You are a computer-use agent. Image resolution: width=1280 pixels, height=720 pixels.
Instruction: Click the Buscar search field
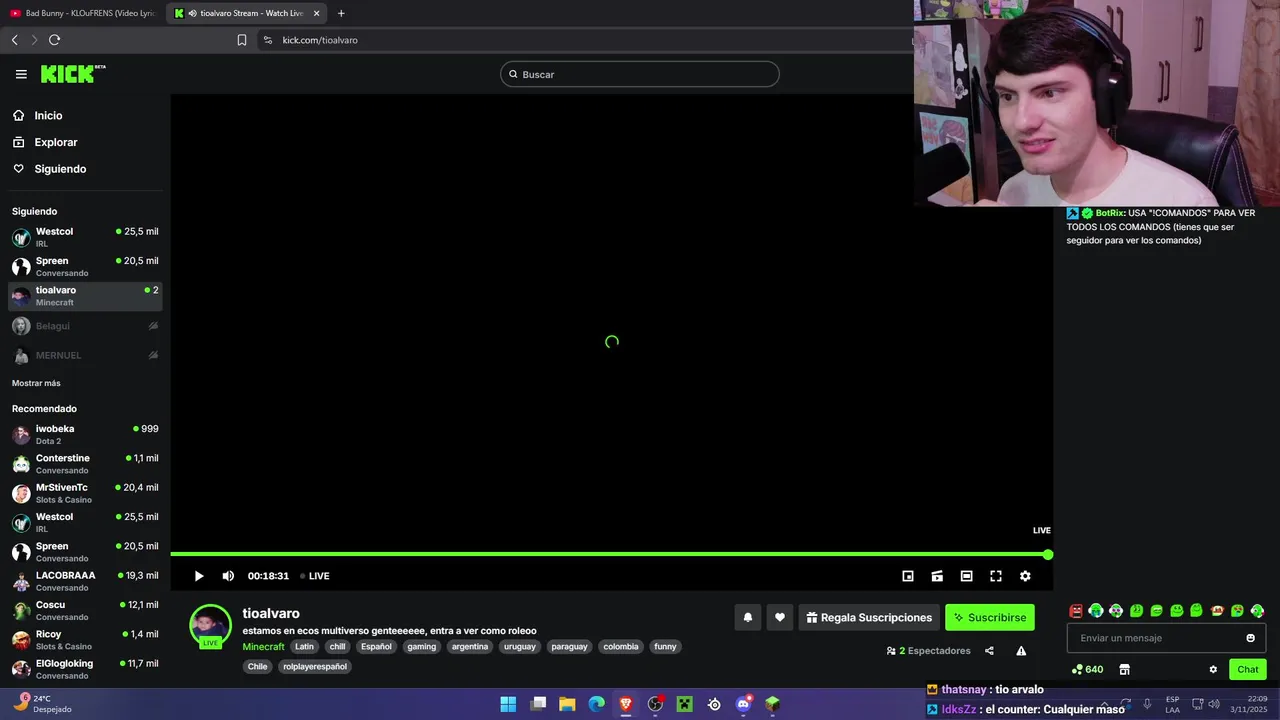point(640,74)
